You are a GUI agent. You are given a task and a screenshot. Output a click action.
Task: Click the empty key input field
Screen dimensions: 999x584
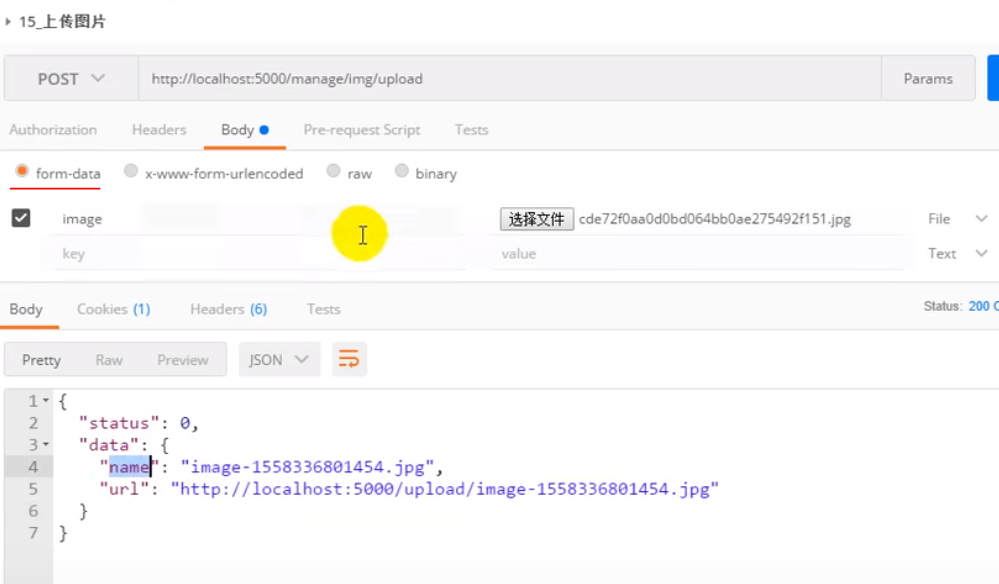[258, 253]
